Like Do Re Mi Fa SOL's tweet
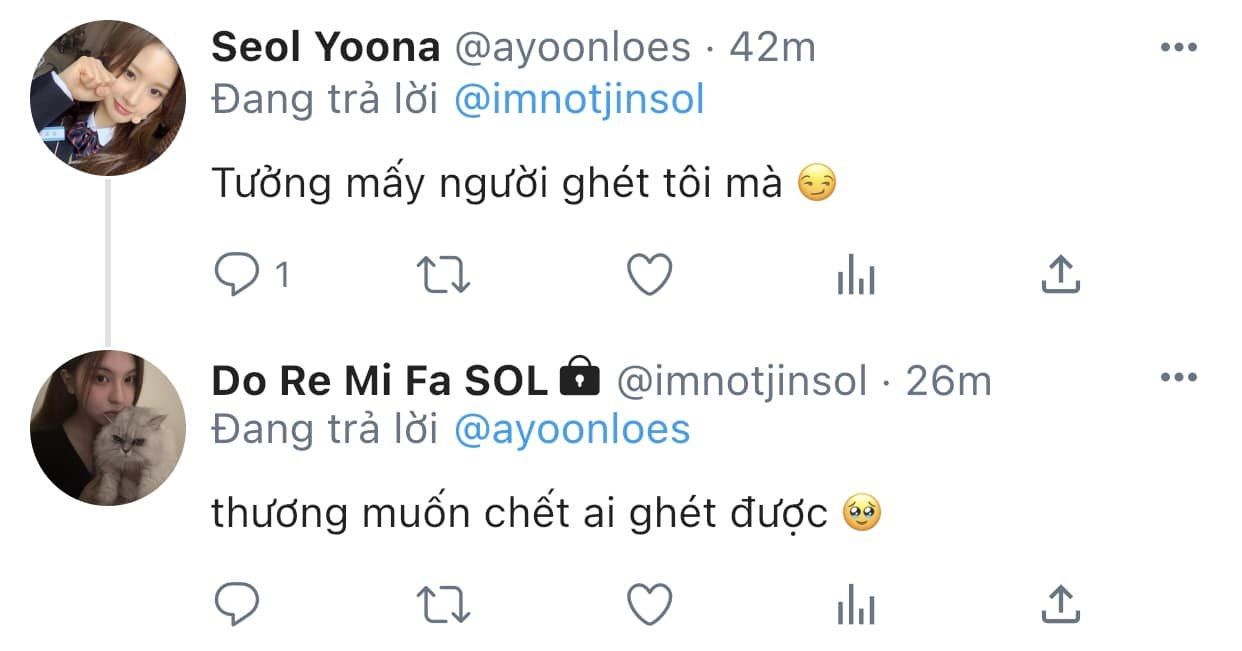 coord(650,604)
